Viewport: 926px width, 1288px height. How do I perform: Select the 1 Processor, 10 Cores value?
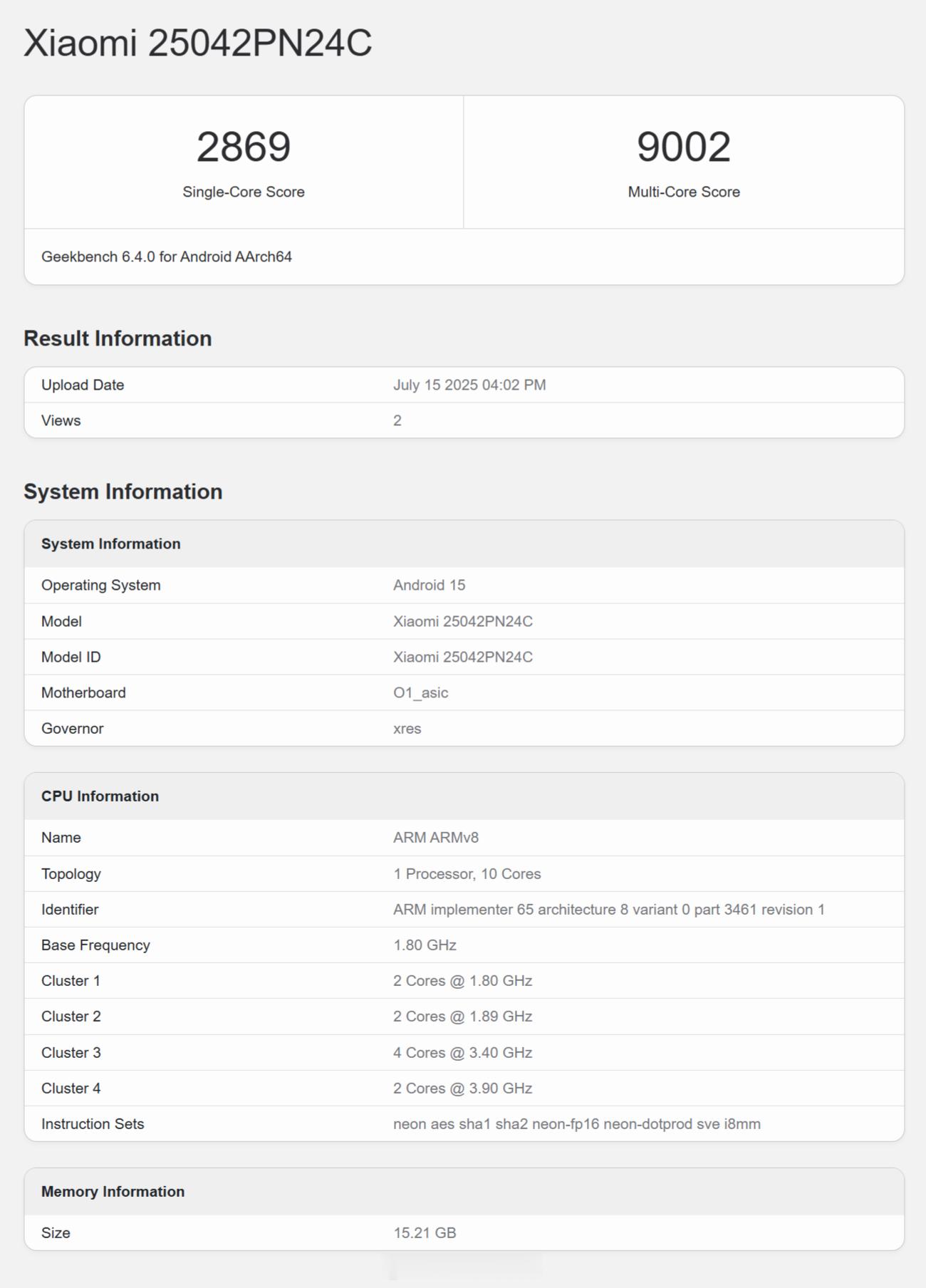click(x=467, y=873)
